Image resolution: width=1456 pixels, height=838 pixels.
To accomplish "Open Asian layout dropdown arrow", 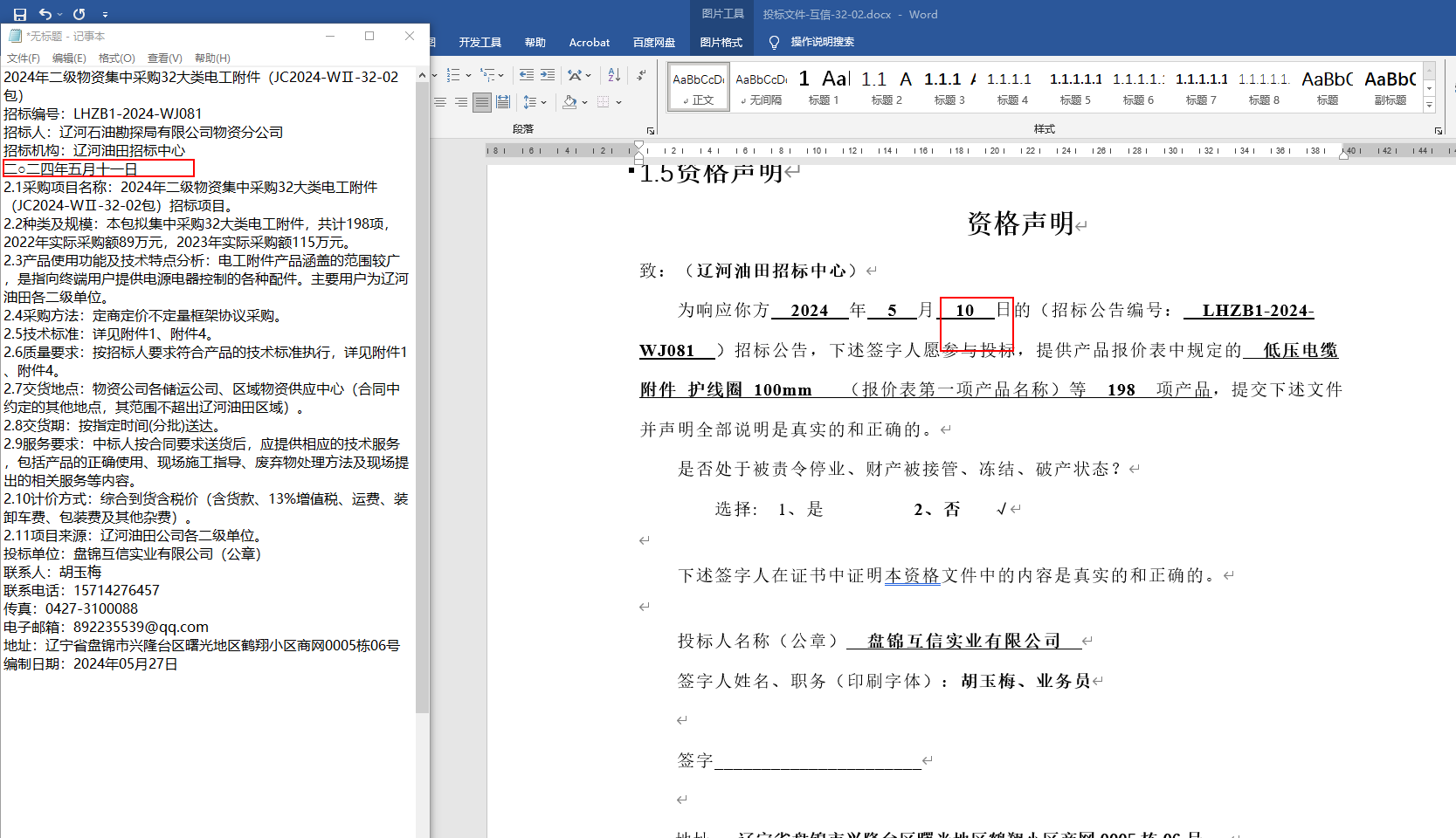I will pos(589,75).
